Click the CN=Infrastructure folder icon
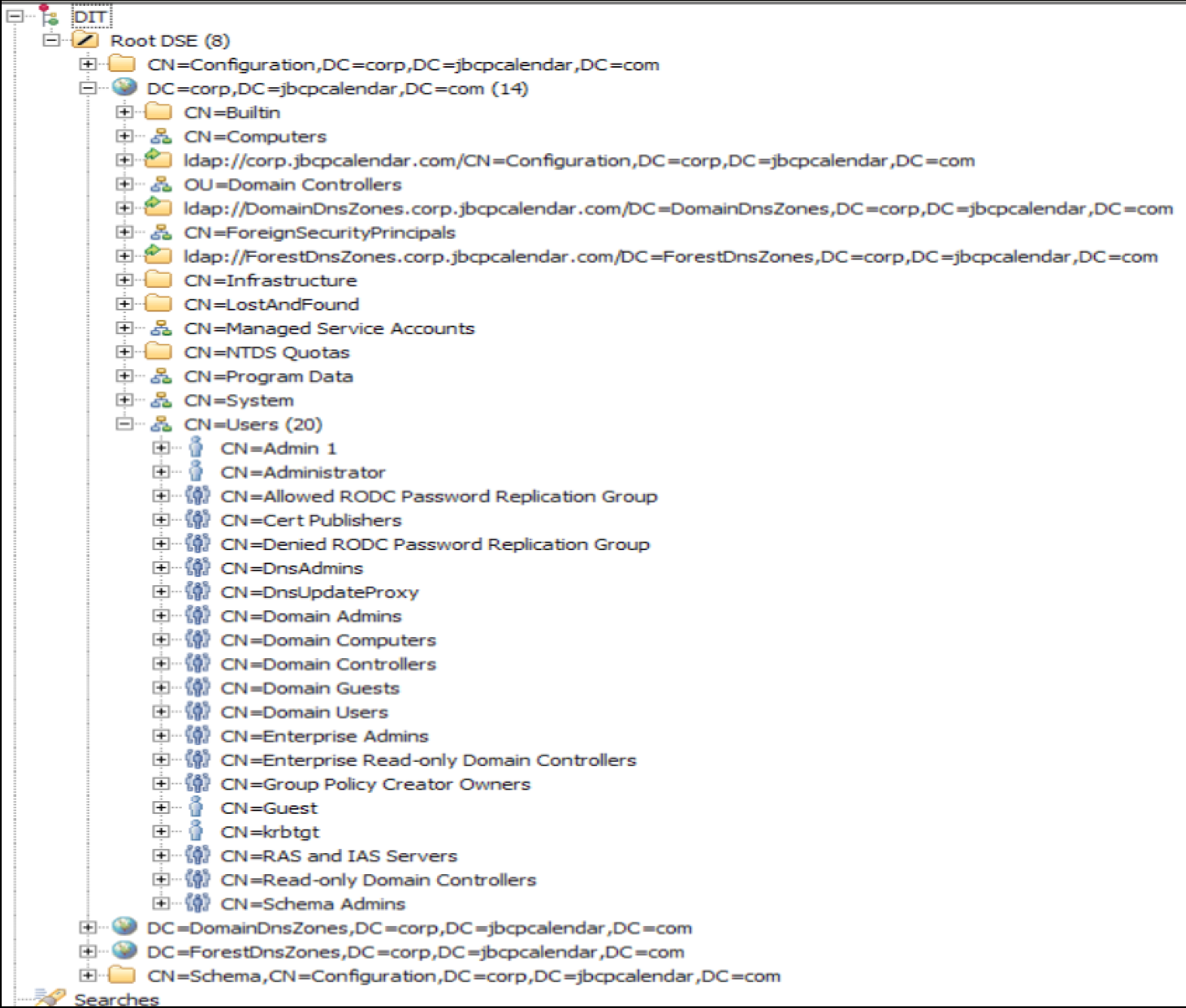1186x1008 pixels. pyautogui.click(x=159, y=280)
